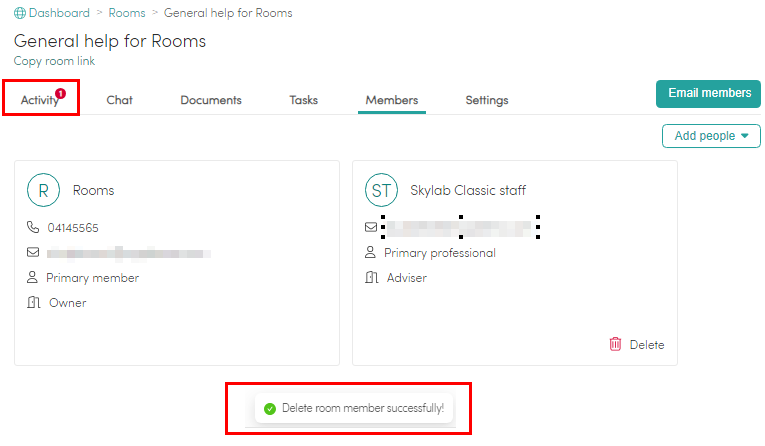The image size is (765, 446).
Task: Click the envelope icon in Rooms card
Action: (x=33, y=252)
